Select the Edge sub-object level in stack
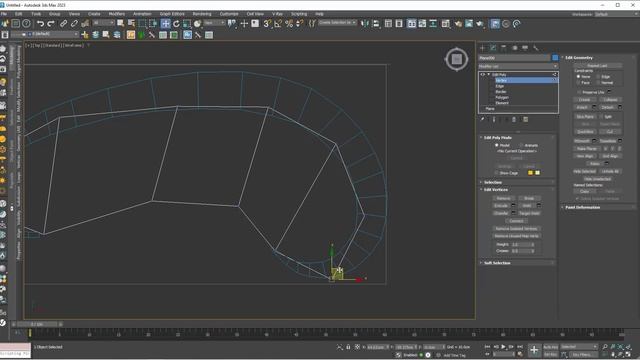 (x=500, y=86)
